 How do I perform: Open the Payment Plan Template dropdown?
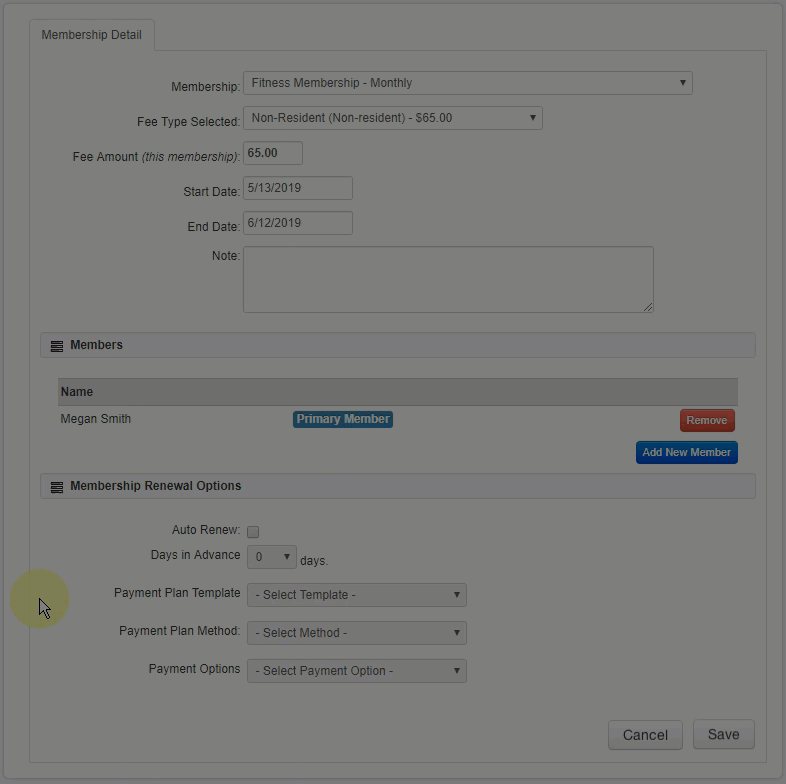(x=356, y=595)
